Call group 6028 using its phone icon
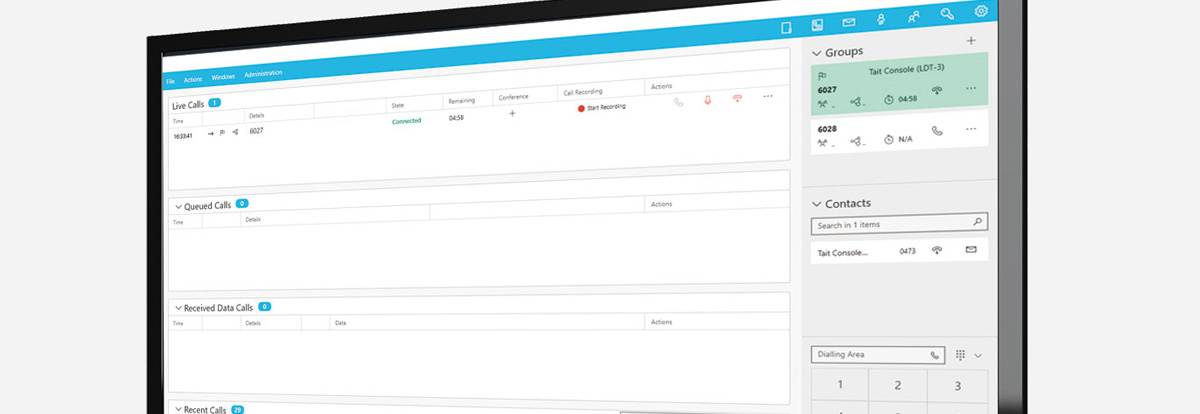The height and width of the screenshot is (414, 1200). coord(937,130)
